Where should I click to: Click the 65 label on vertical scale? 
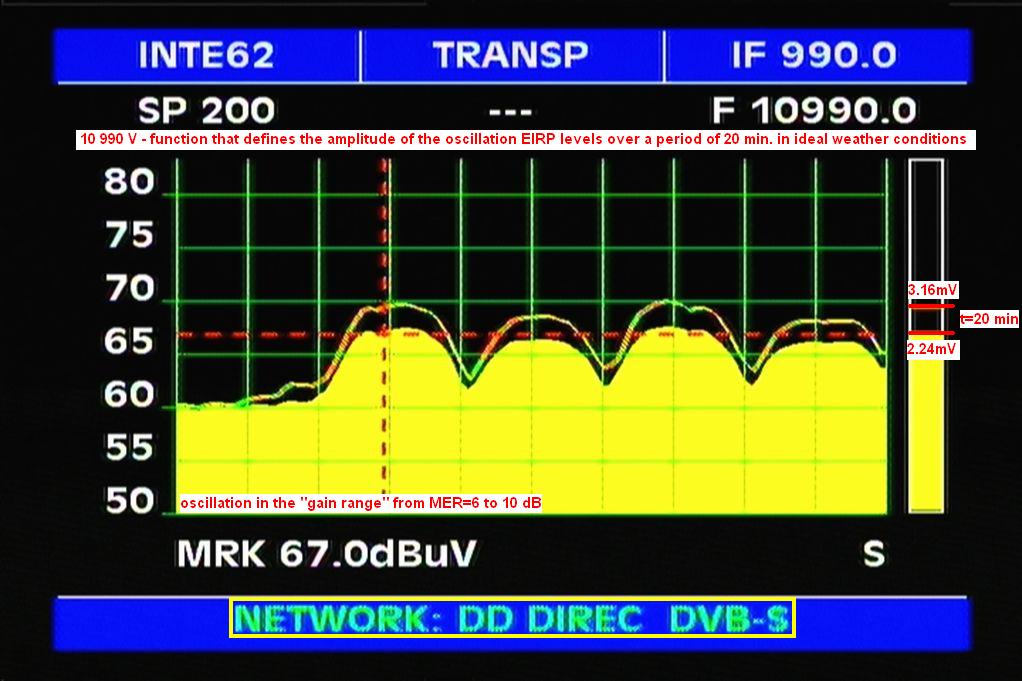tap(129, 342)
